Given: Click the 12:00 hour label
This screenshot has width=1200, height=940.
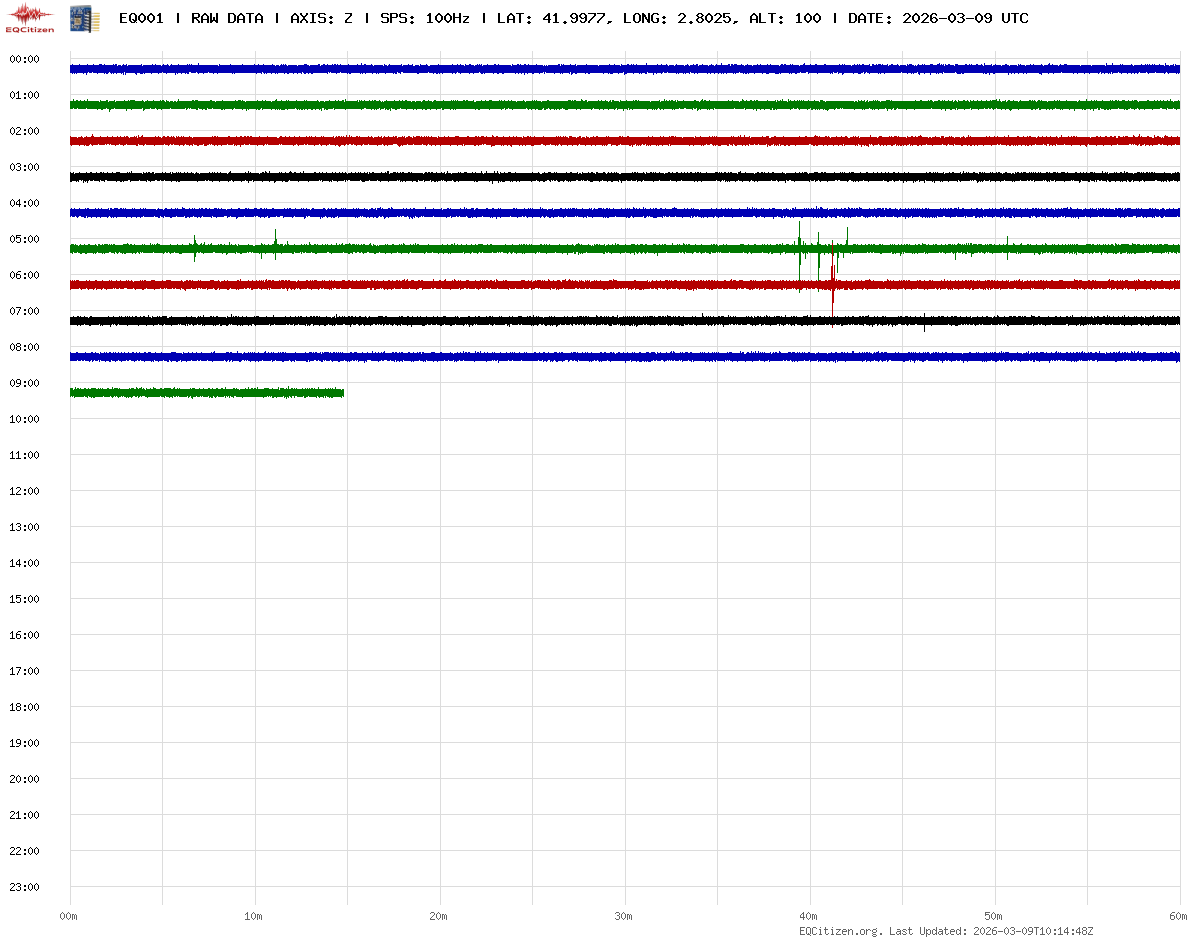Looking at the screenshot, I should click(24, 491).
